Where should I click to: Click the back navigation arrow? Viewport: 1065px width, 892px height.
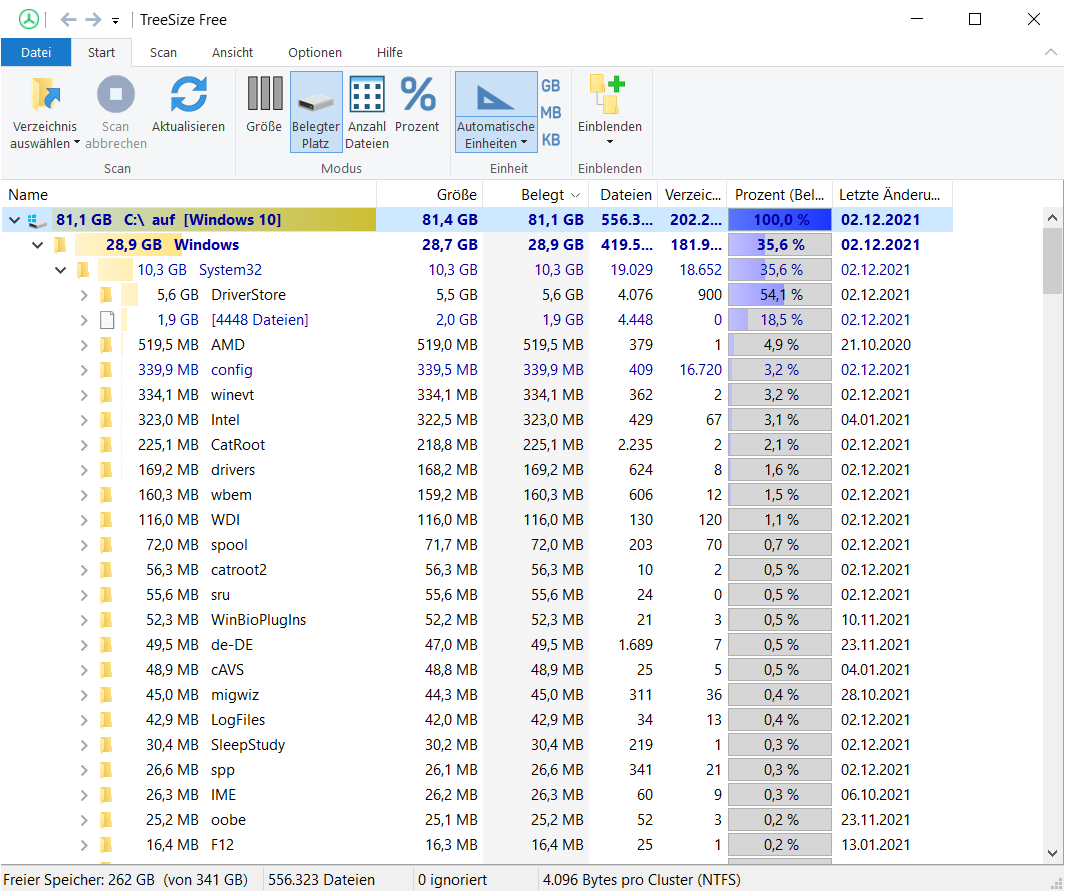[68, 20]
